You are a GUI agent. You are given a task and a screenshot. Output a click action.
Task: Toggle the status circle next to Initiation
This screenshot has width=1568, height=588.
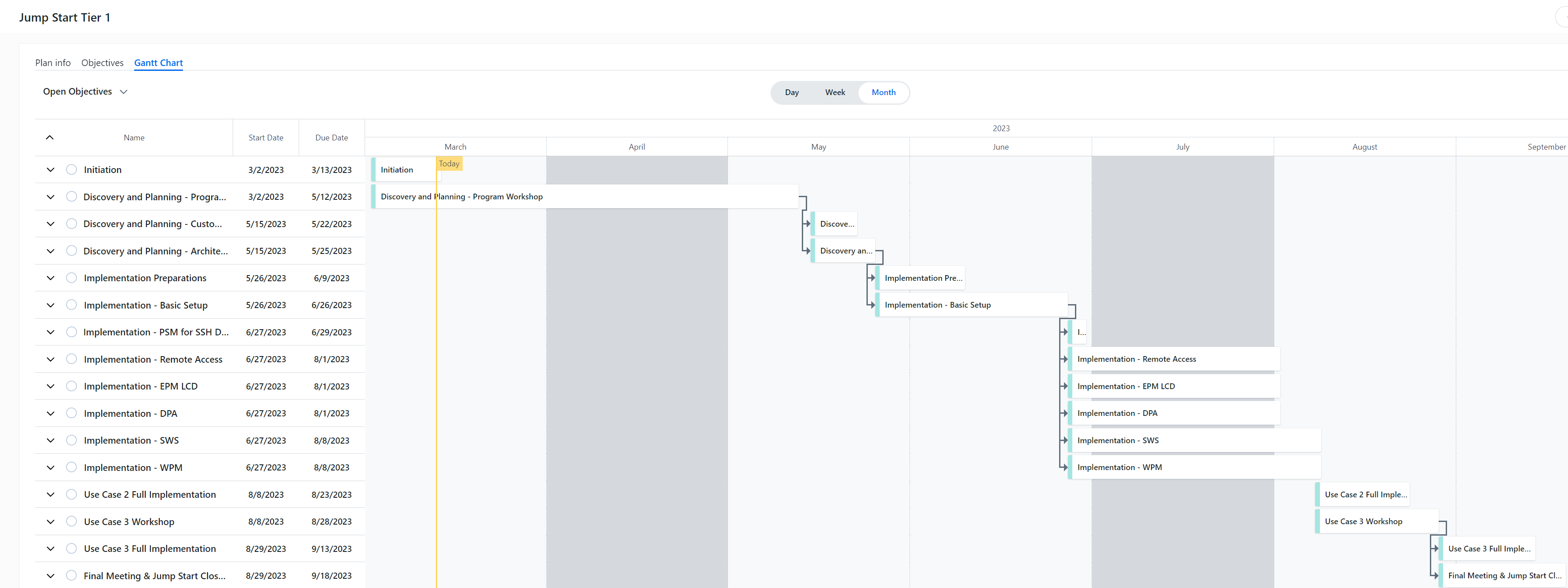(x=71, y=169)
